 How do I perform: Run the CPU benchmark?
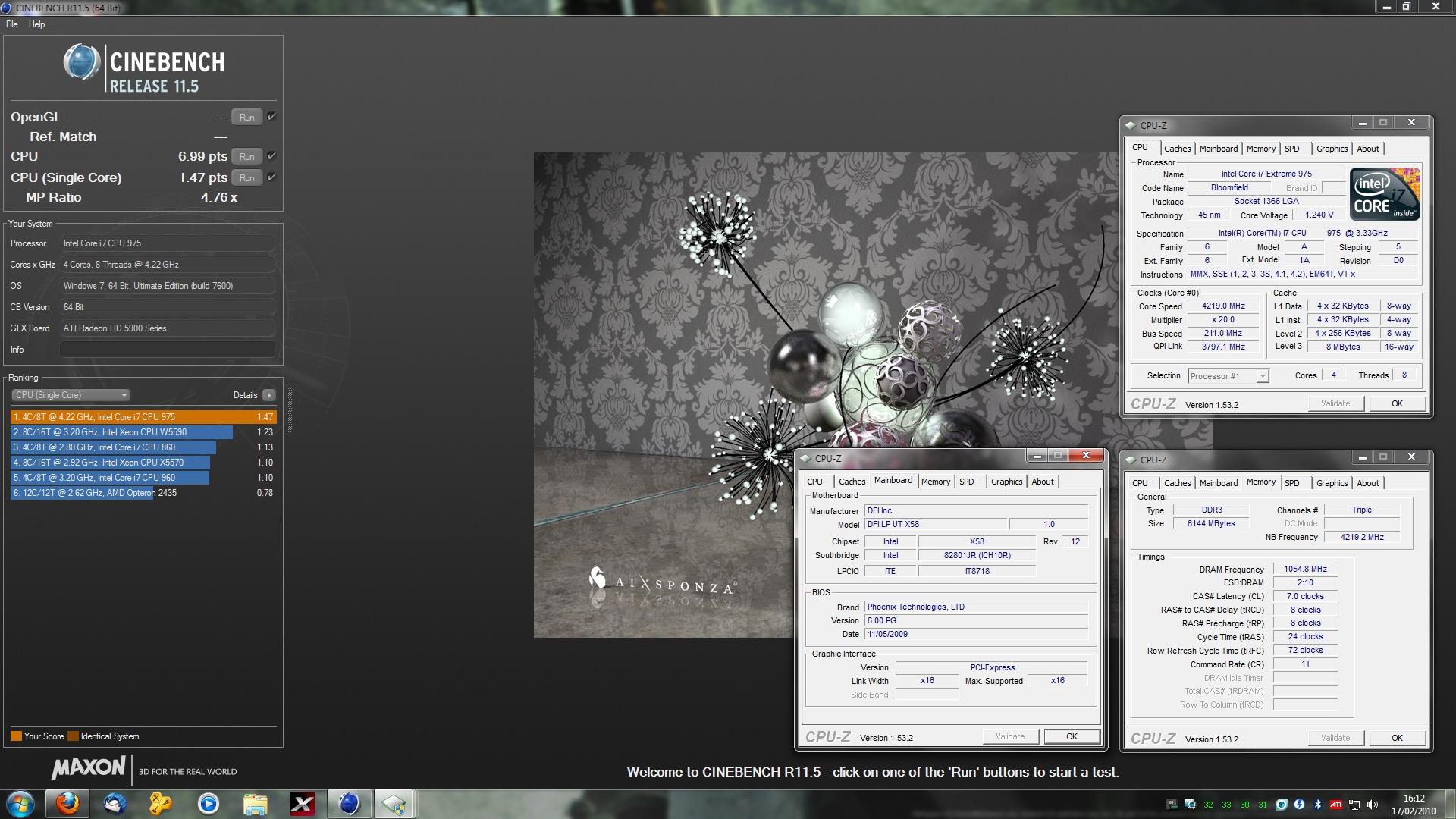tap(247, 157)
